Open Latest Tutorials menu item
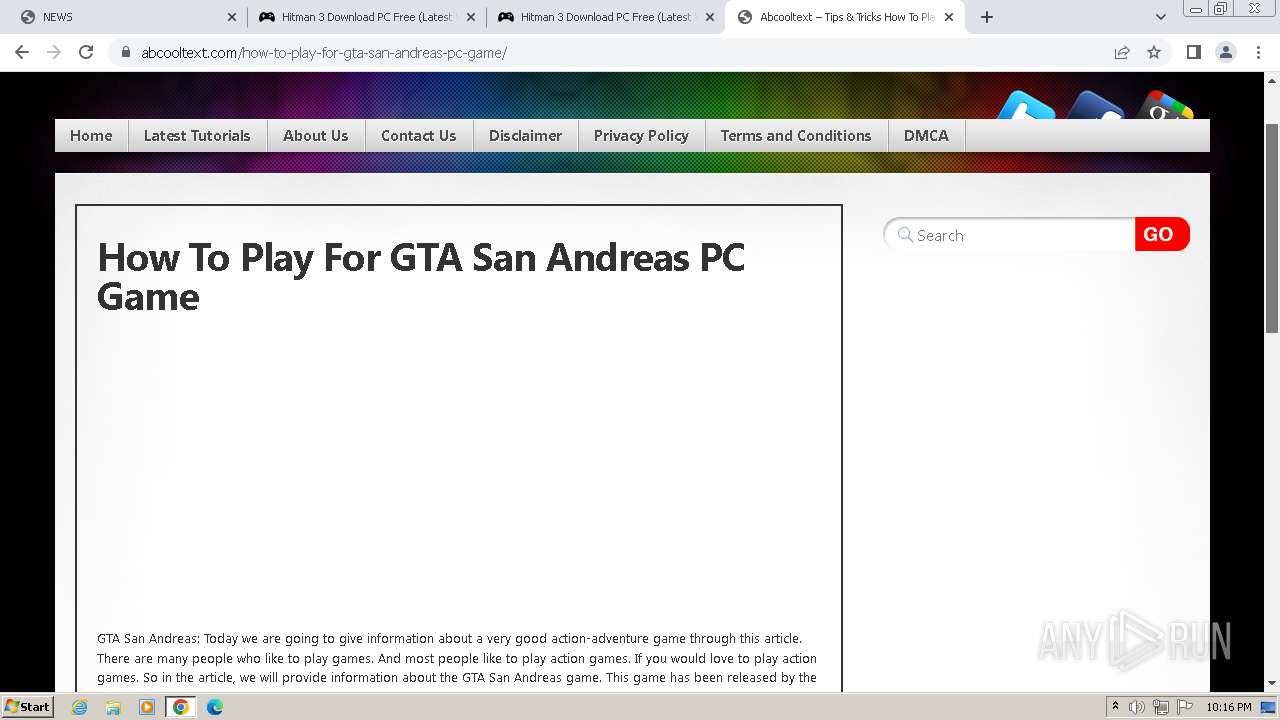 click(x=197, y=136)
